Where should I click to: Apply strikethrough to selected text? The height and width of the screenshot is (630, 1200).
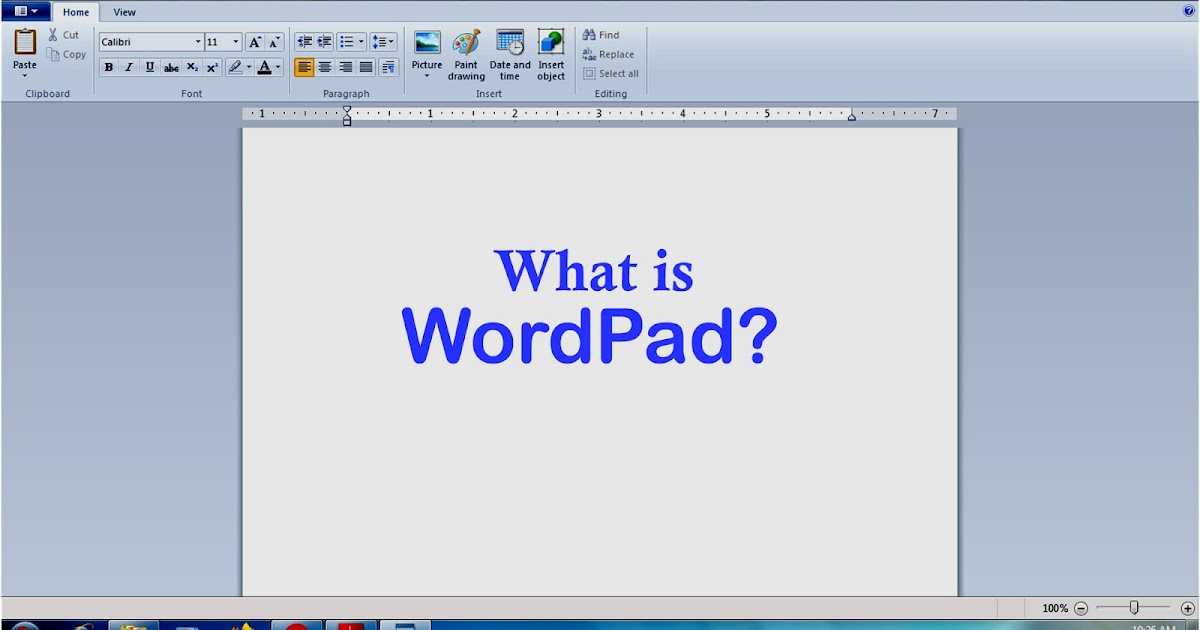point(170,67)
